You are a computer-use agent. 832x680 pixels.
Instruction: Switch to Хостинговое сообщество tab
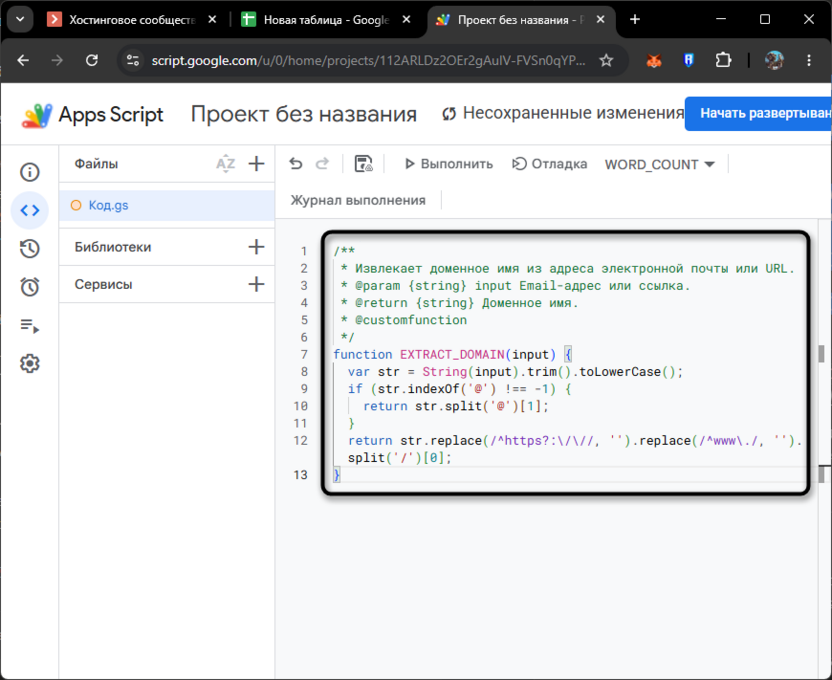(x=121, y=20)
